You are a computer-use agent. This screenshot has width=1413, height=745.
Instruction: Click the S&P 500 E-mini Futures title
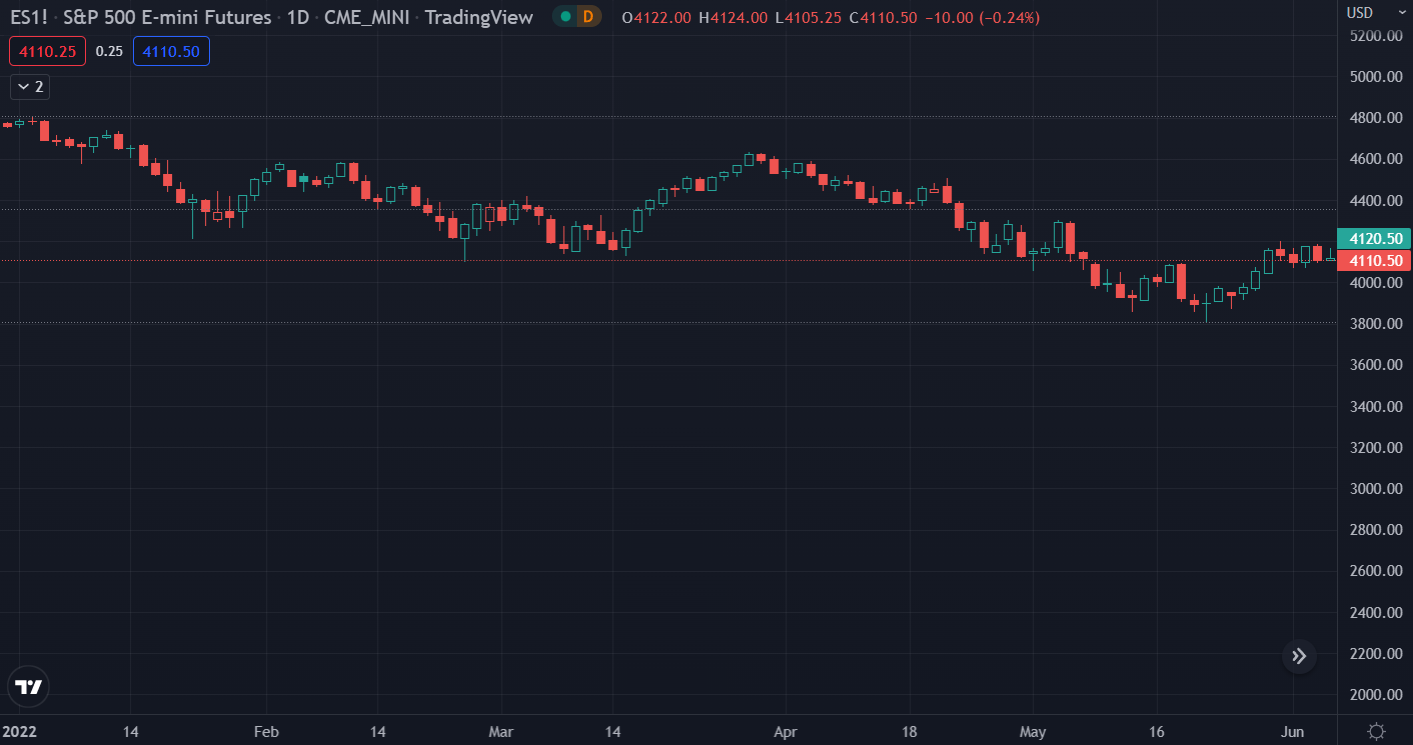pyautogui.click(x=167, y=17)
